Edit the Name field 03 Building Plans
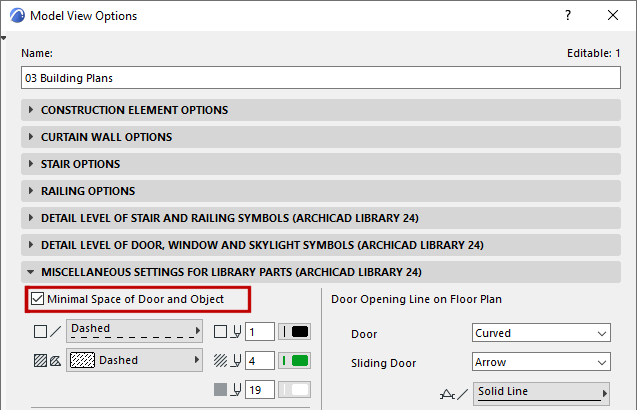 [321, 78]
